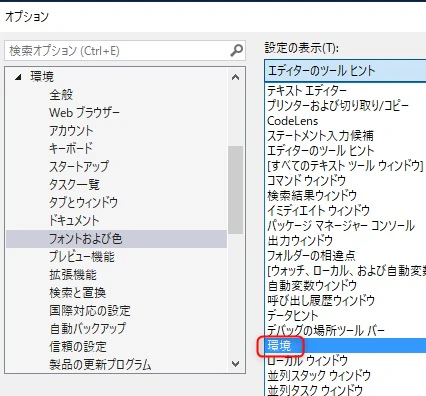This screenshot has height=396, width=426.
Task: Open the Web ブラウザー settings page
Action: 84,113
